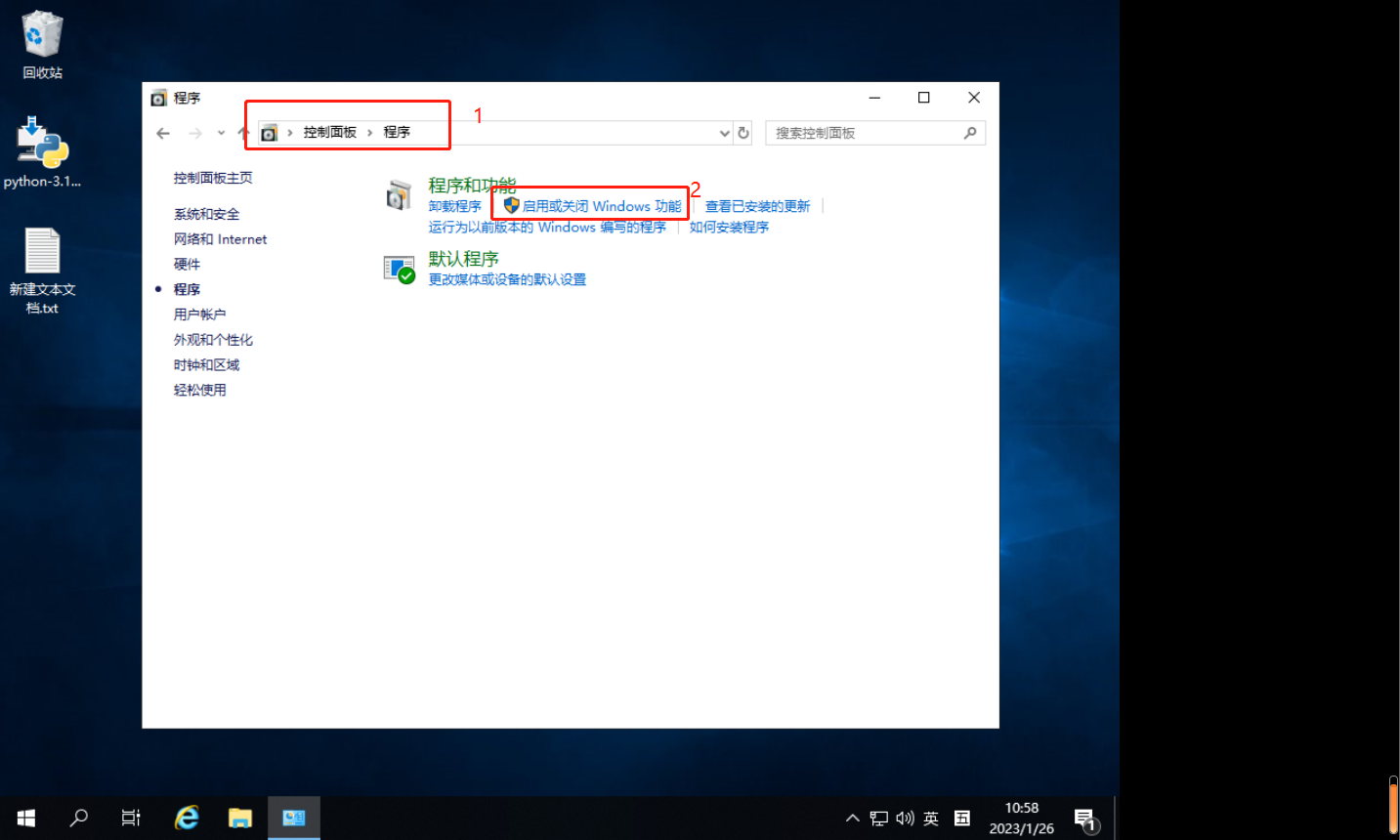The image size is (1400, 840).
Task: Open the recent locations dropdown
Action: click(x=222, y=133)
